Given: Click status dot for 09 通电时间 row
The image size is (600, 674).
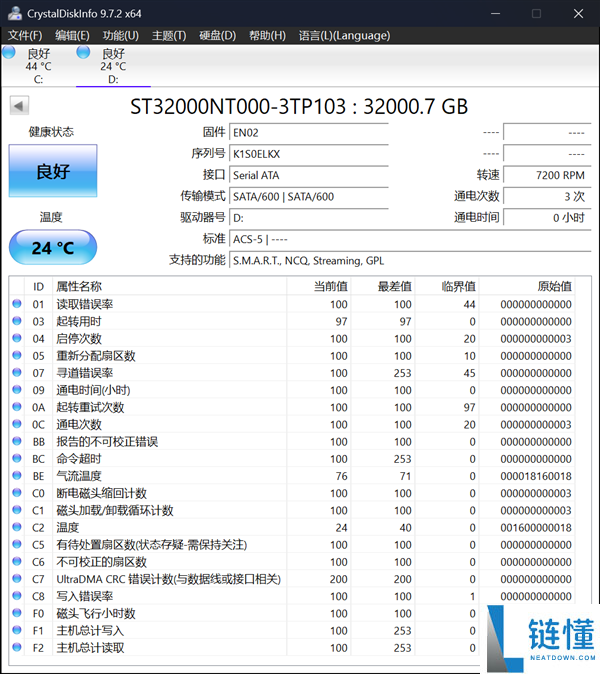Looking at the screenshot, I should (x=17, y=389).
